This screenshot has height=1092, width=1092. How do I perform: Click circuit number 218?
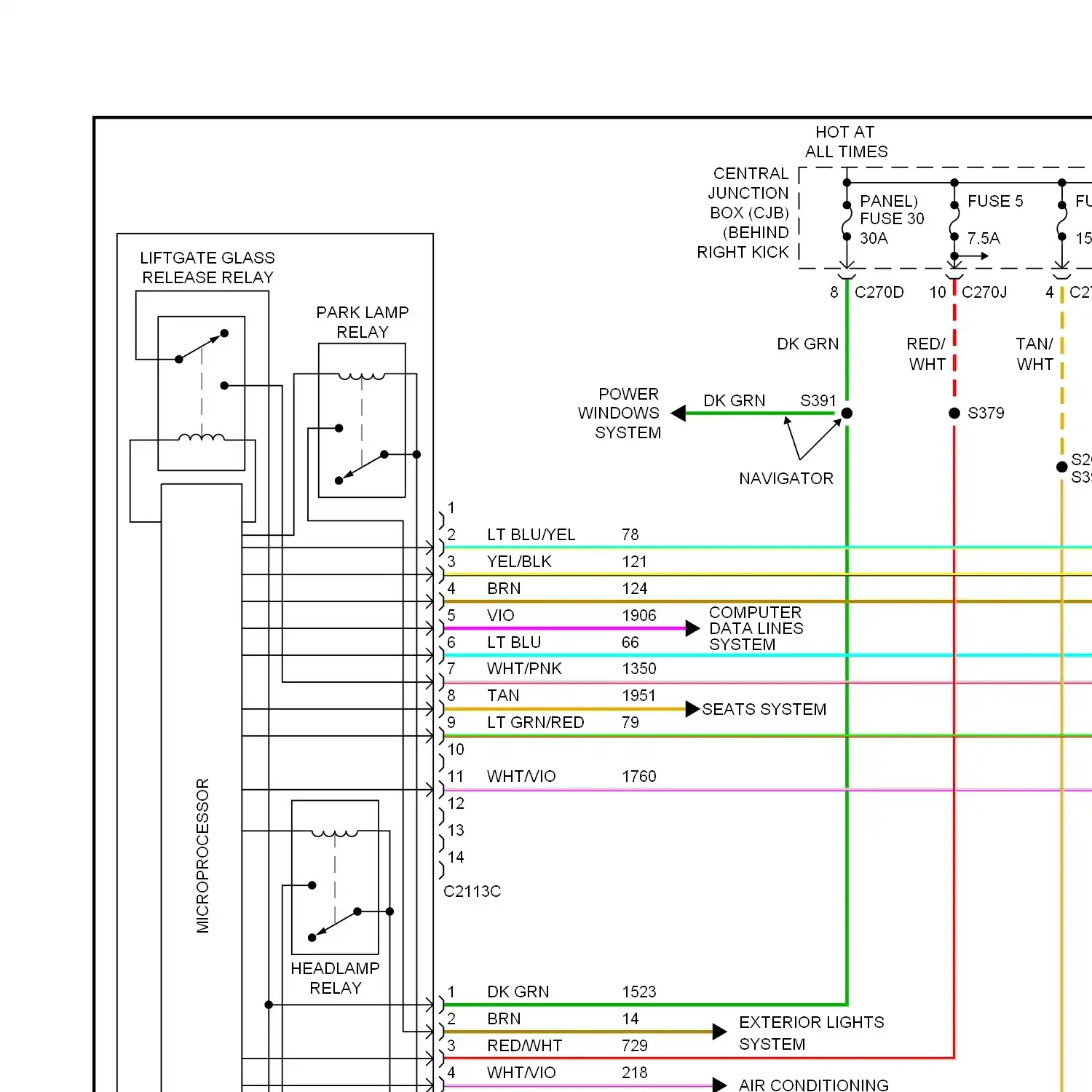(x=635, y=1073)
